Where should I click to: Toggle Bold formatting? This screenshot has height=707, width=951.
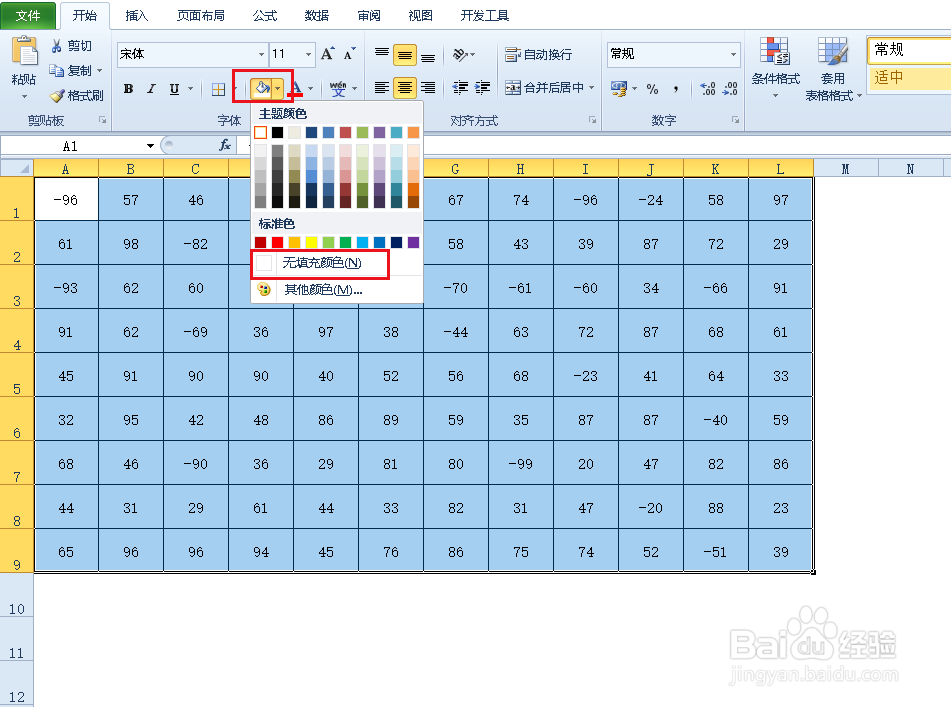point(128,88)
